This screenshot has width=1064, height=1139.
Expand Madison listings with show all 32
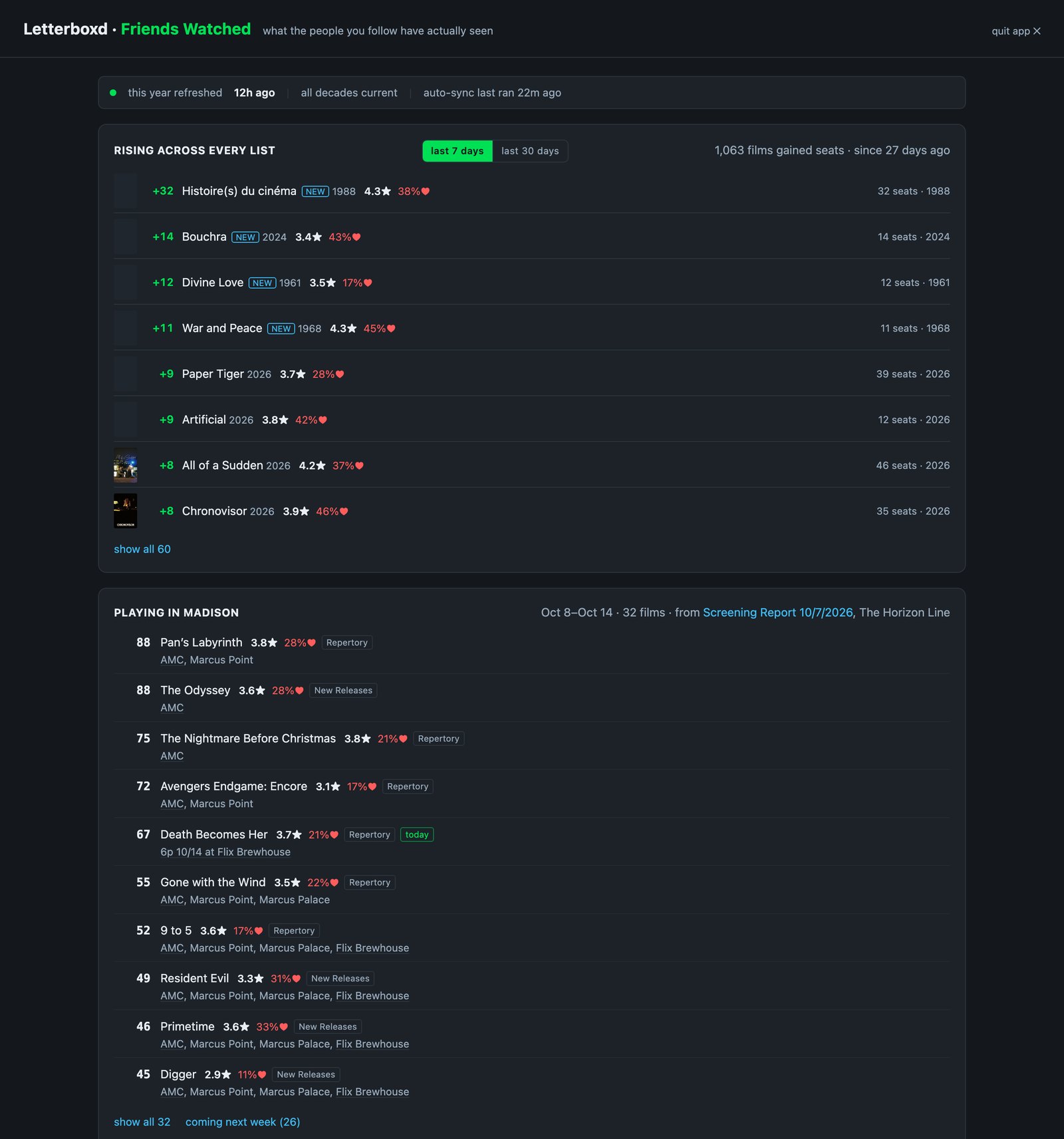click(142, 1122)
